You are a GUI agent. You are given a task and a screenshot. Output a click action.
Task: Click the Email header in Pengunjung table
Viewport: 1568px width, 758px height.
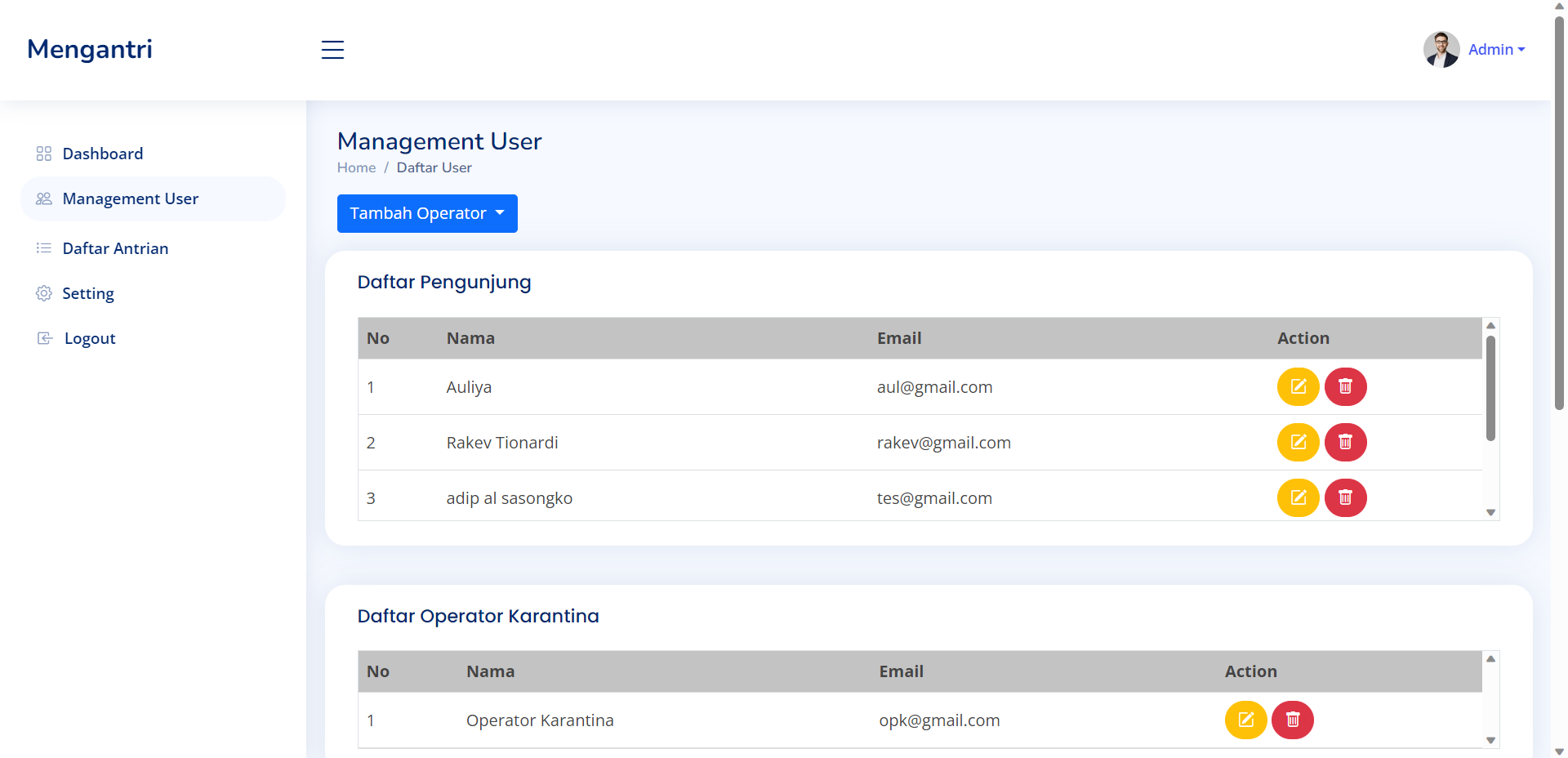pos(899,338)
